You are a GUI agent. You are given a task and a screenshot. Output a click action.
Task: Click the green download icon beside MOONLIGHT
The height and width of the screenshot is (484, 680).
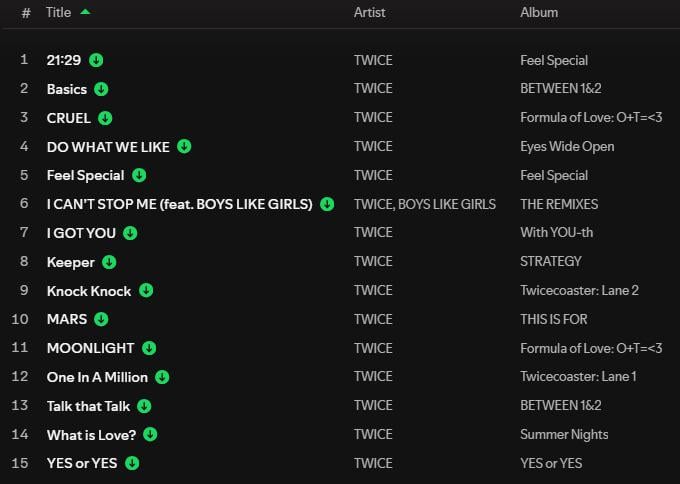click(149, 348)
